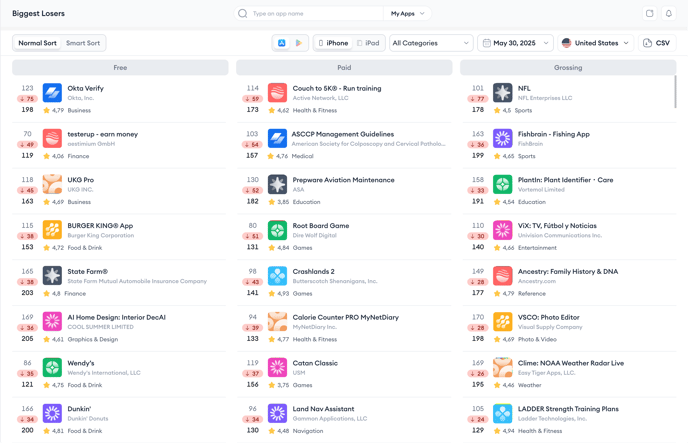Open the Crashlands 2 title link
Screen dimensions: 688x443
click(313, 272)
